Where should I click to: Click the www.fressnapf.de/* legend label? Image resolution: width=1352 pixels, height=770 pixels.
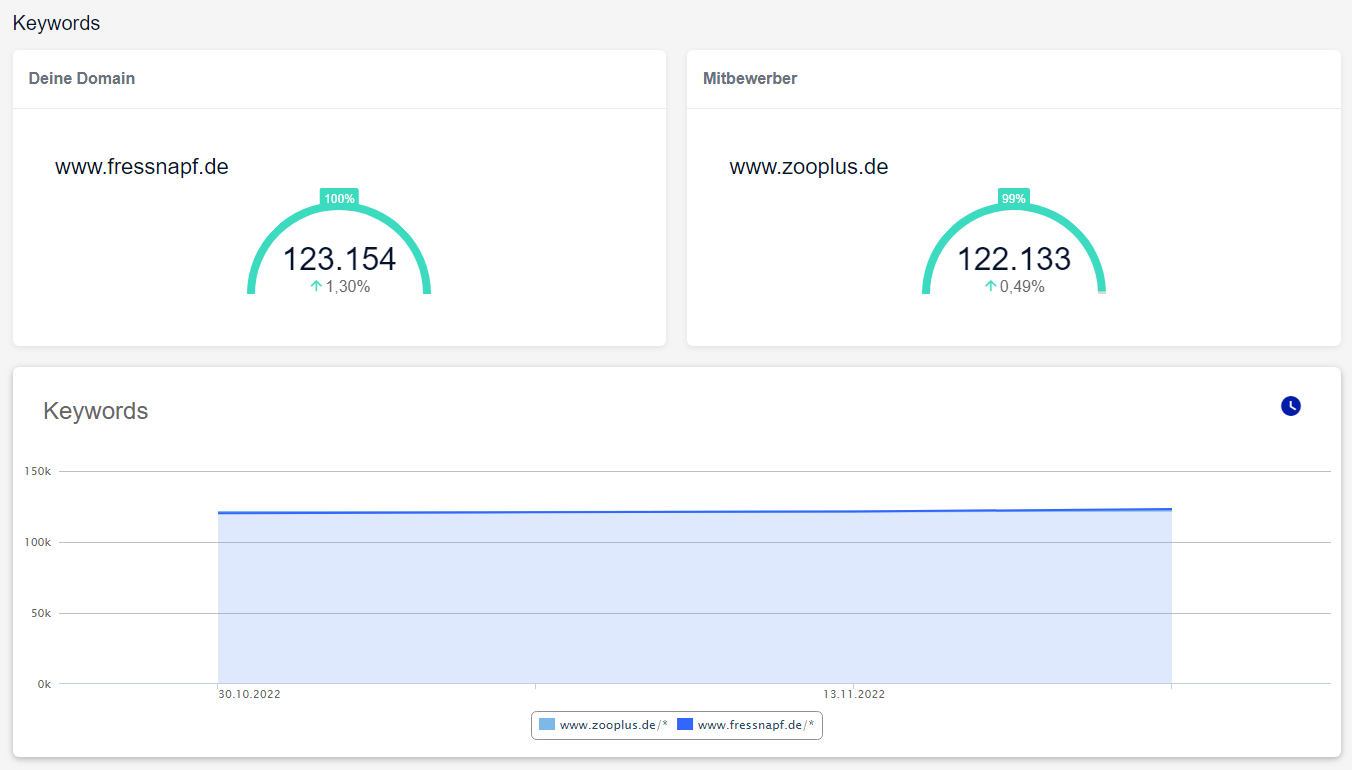(x=756, y=725)
